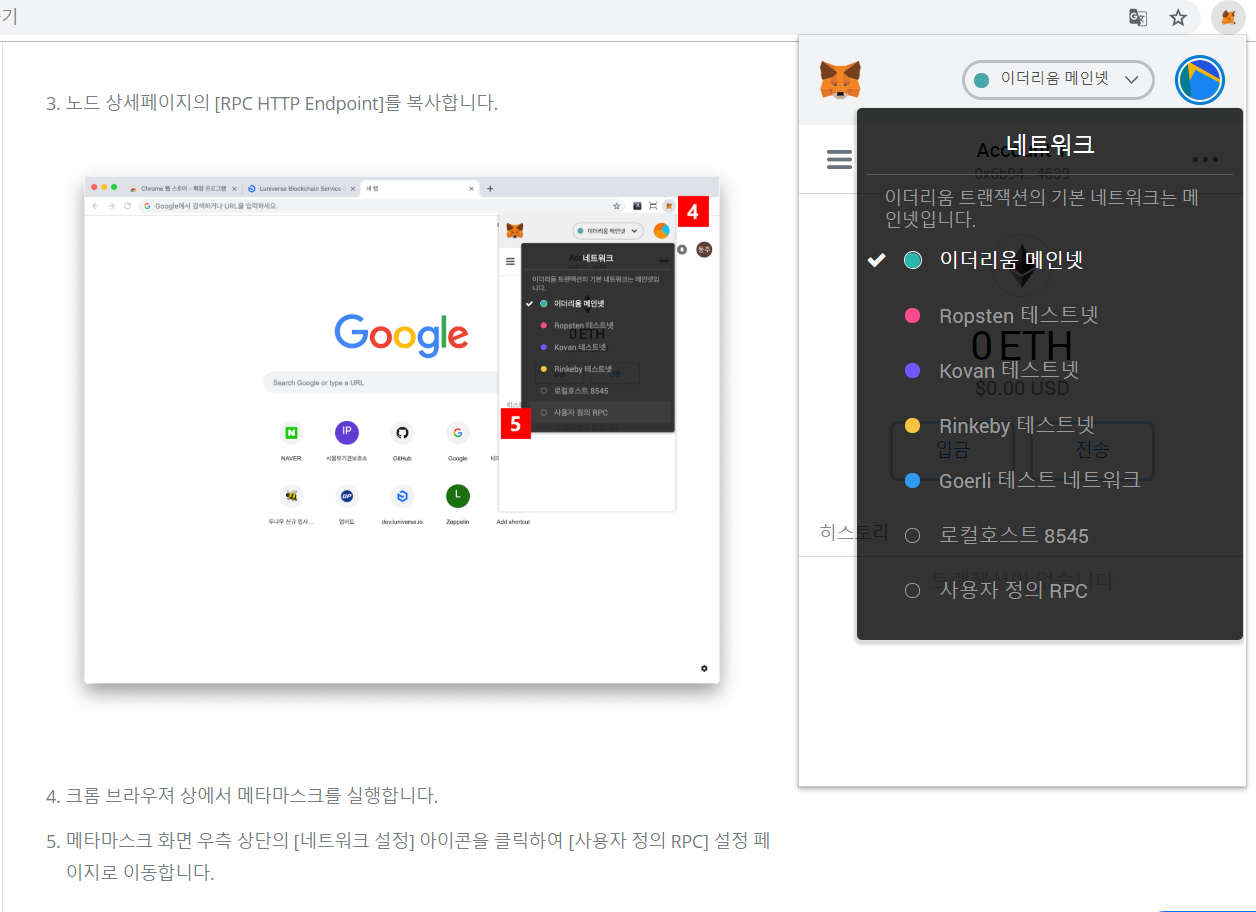Open the network selector dropdown 이더리움 메인넷

pyautogui.click(x=1058, y=80)
